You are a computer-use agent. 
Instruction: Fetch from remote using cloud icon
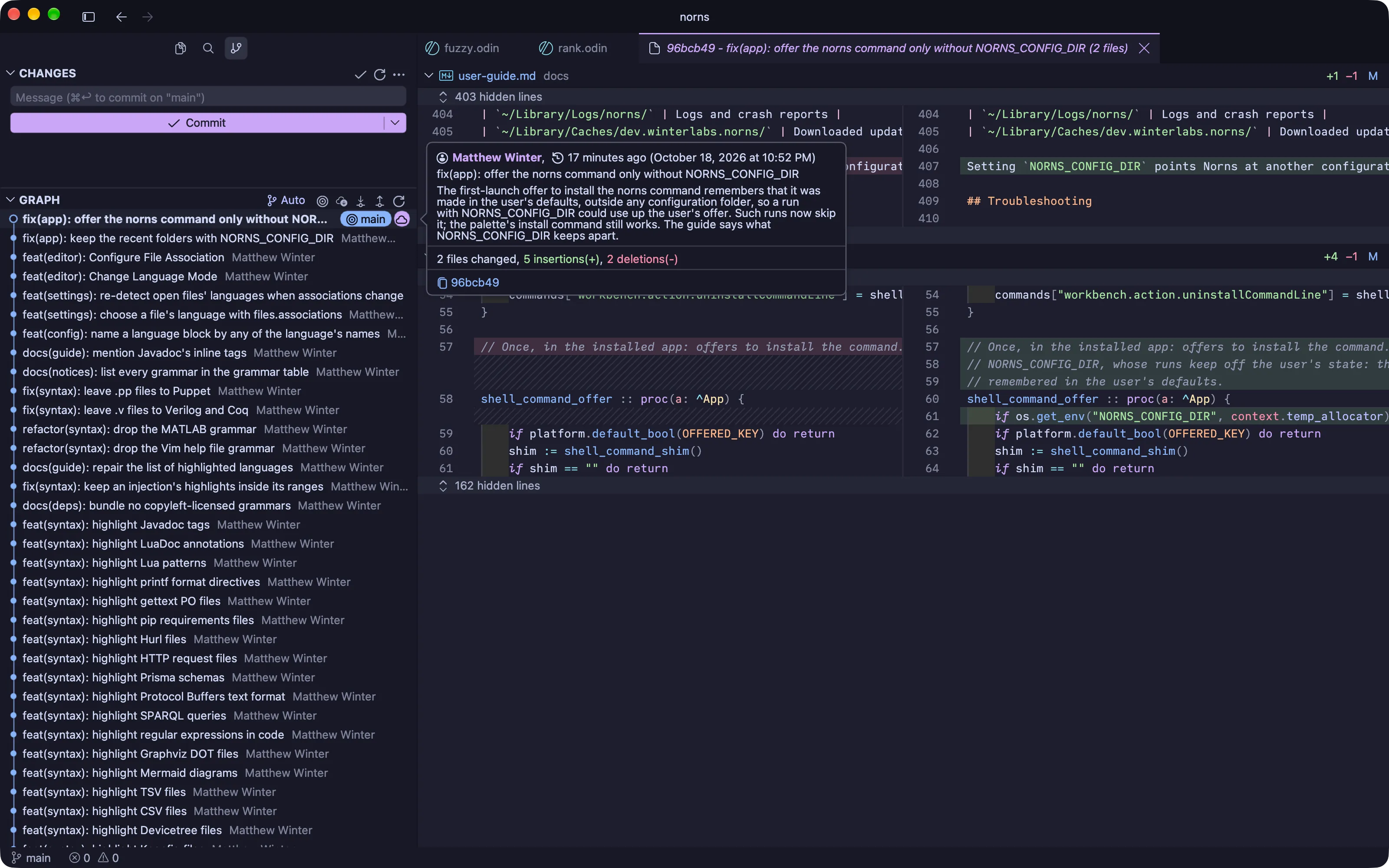342,201
